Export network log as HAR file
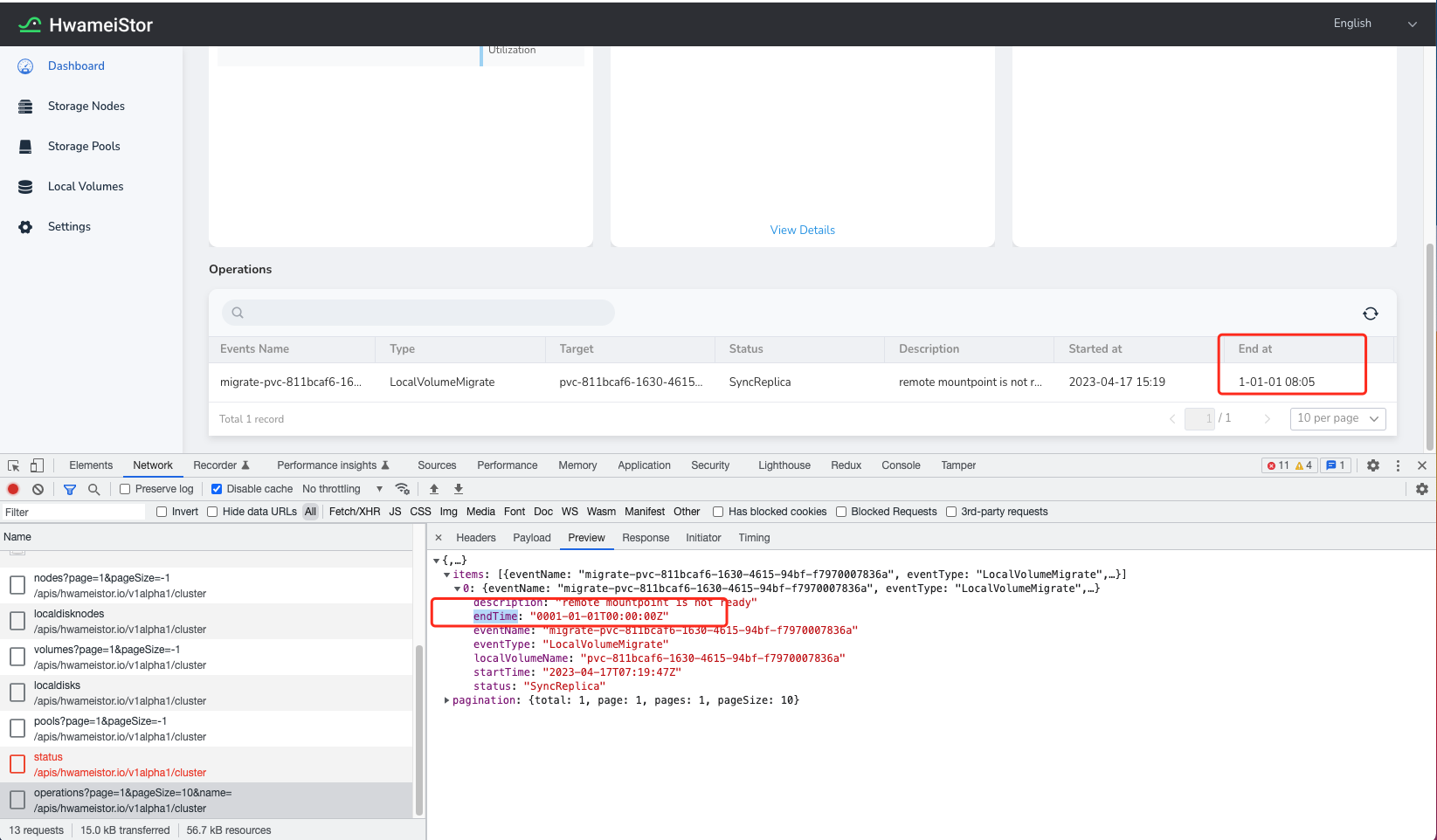The width and height of the screenshot is (1437, 840). pyautogui.click(x=458, y=489)
